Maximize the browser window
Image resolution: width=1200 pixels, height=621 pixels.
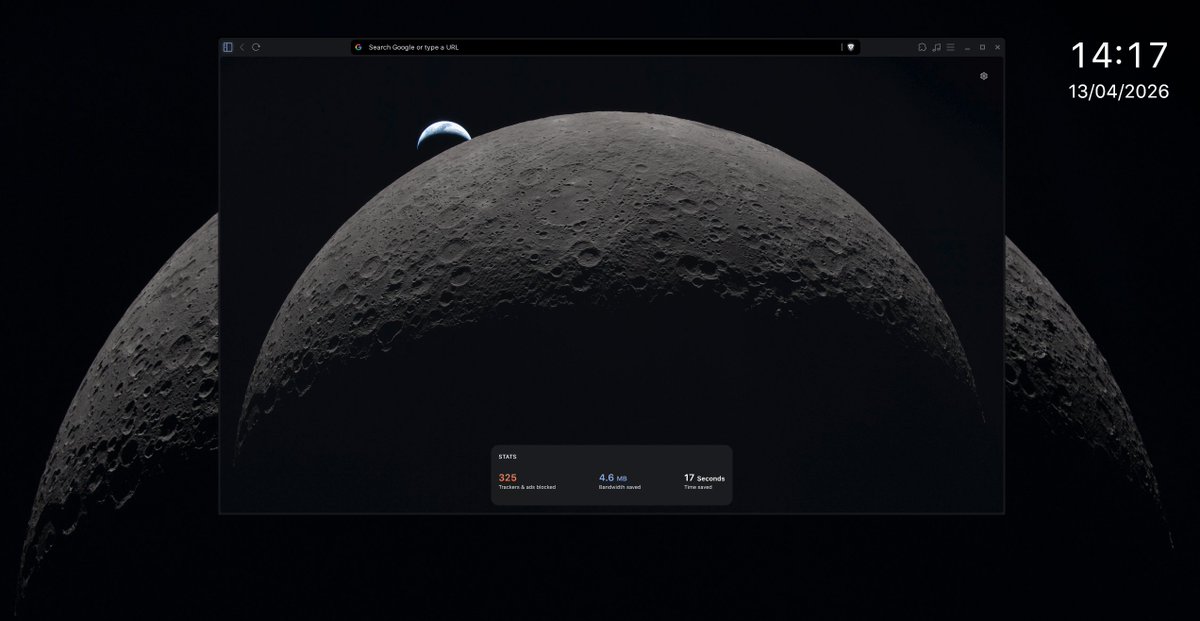982,47
